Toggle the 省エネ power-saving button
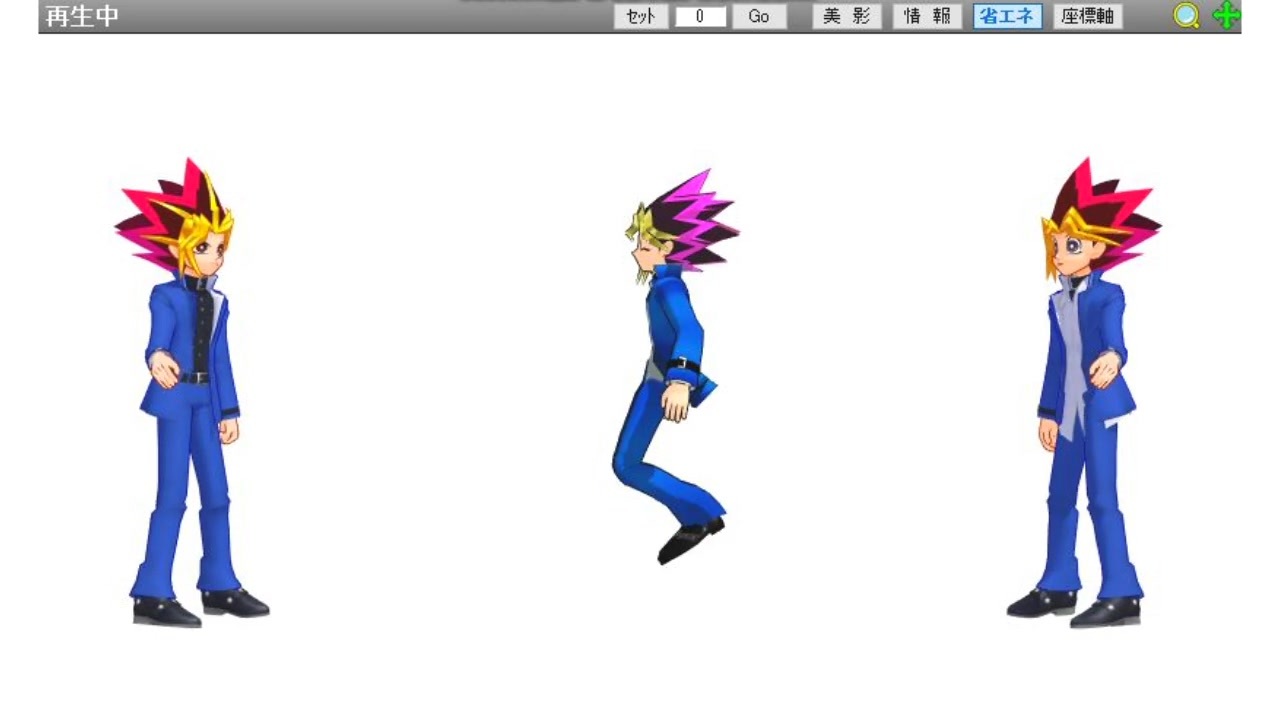Viewport: 1280px width, 720px height. [1008, 16]
